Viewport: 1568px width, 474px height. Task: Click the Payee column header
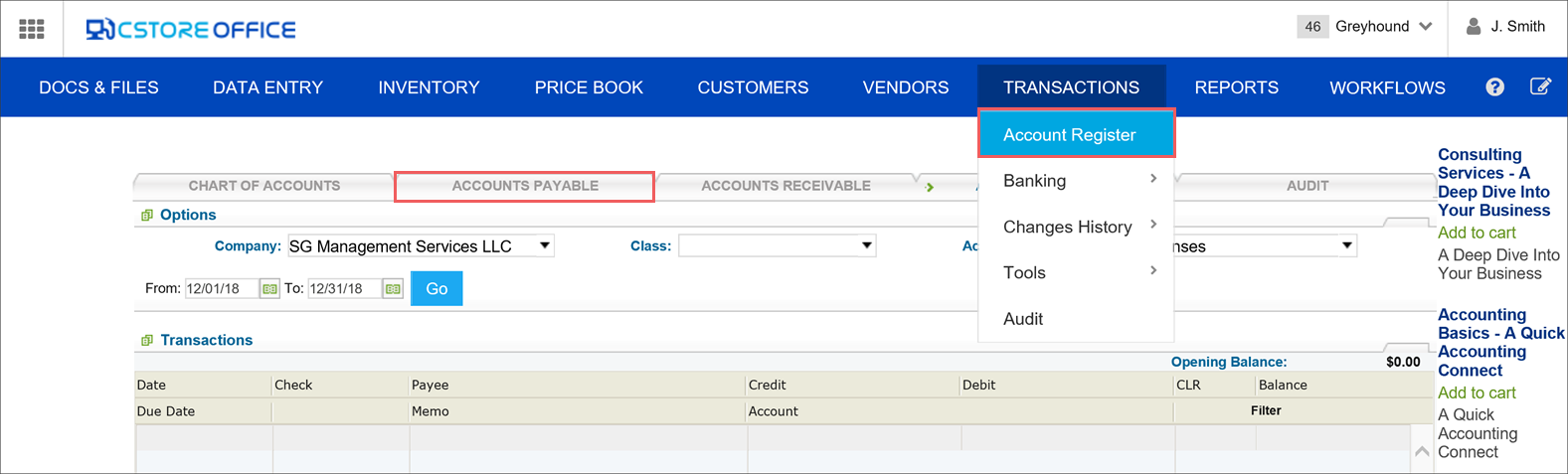click(x=431, y=385)
